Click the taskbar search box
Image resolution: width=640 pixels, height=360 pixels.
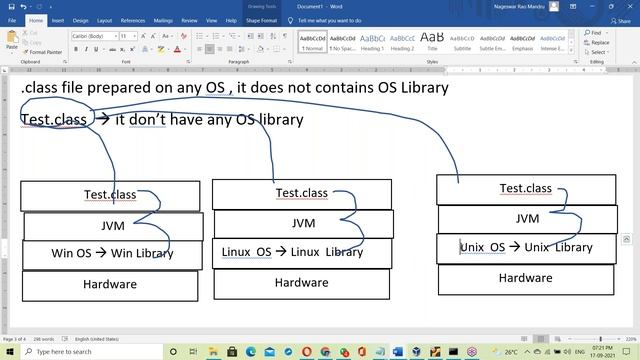tap(92, 351)
